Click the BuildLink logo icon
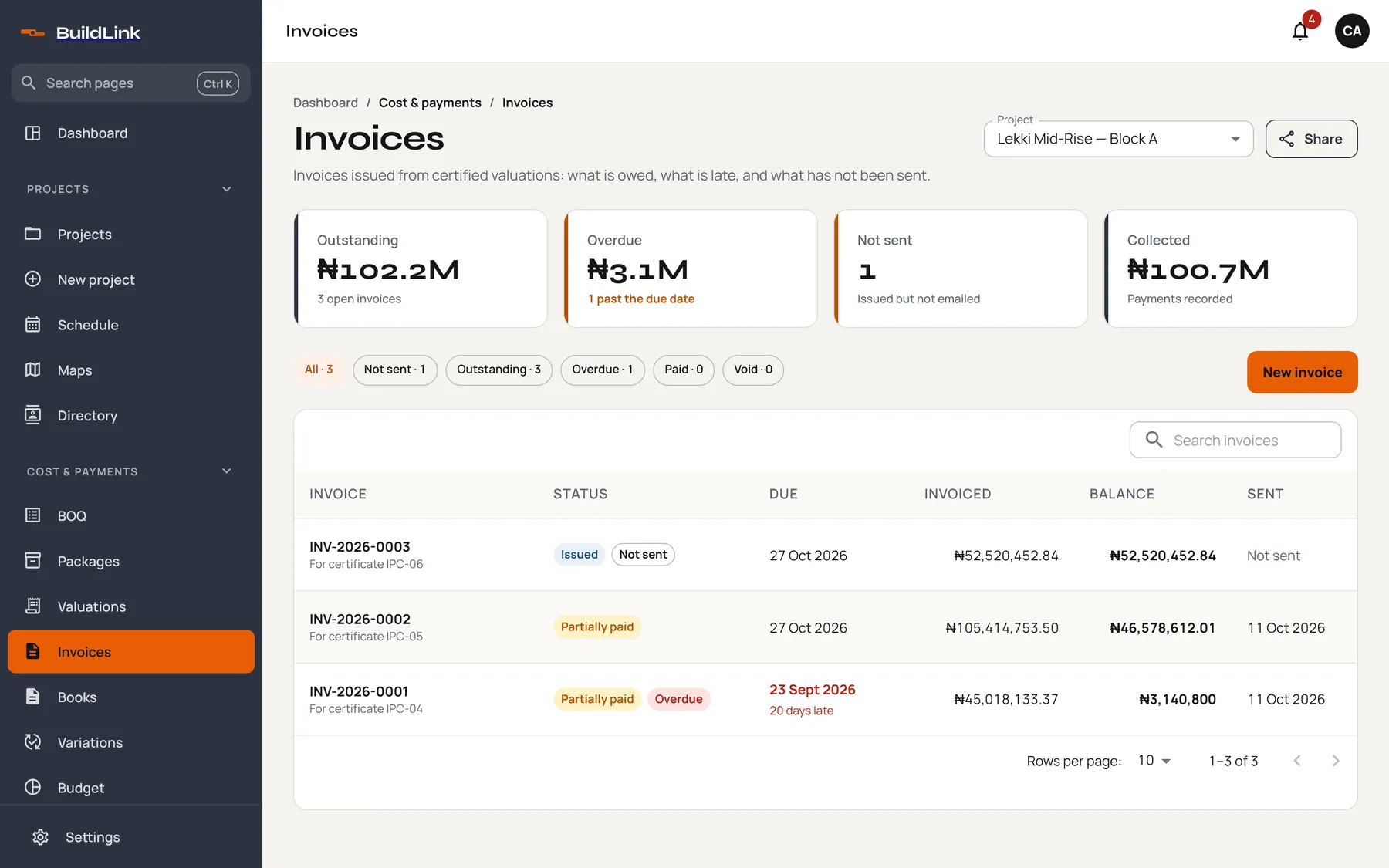Screen dimensions: 1389x868 [32, 32]
